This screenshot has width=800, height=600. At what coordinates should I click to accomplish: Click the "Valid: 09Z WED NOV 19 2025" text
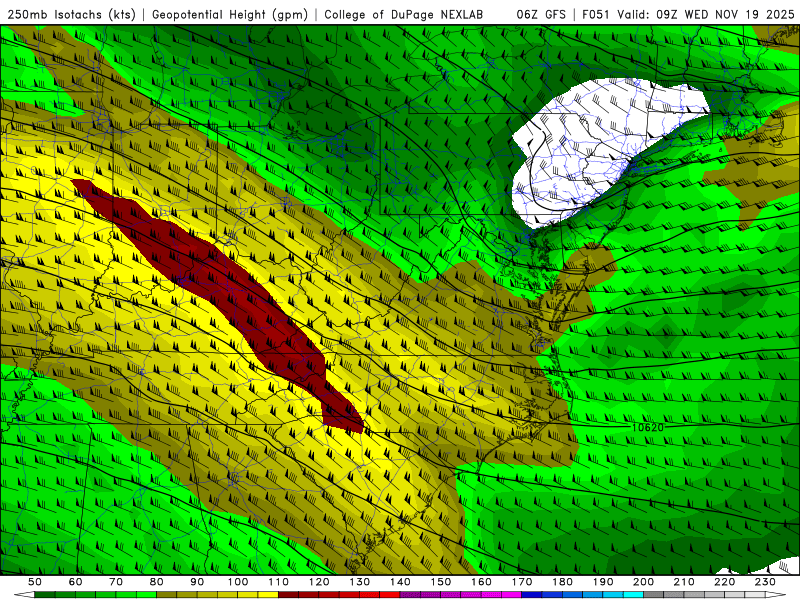click(706, 14)
